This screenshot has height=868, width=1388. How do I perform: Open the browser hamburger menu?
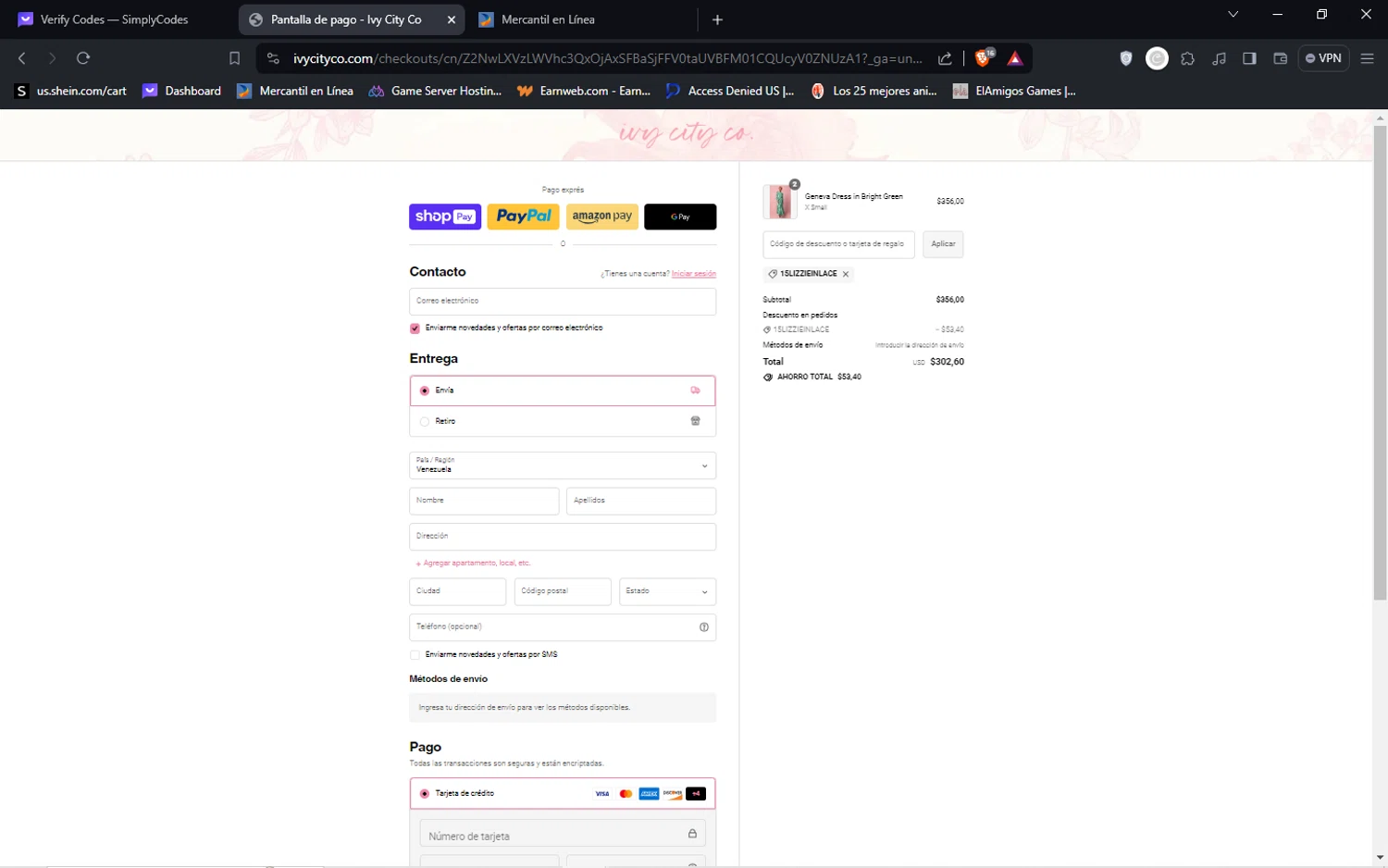pyautogui.click(x=1367, y=58)
